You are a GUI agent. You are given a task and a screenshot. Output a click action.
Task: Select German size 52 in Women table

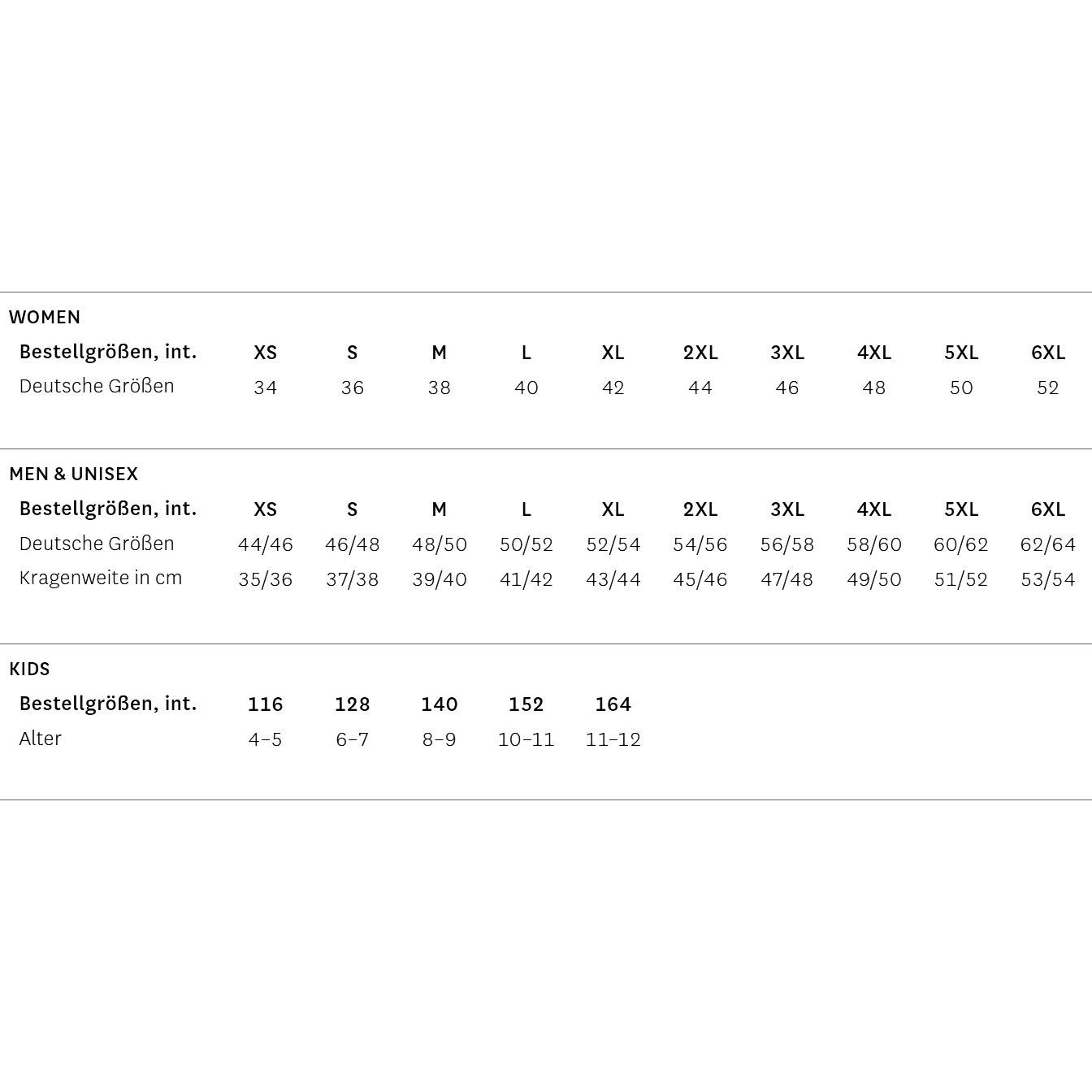[1048, 388]
